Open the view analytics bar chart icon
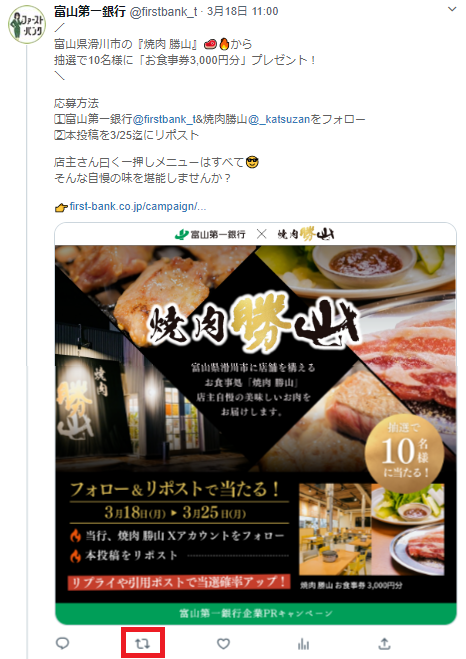This screenshot has width=466, height=659. click(303, 644)
